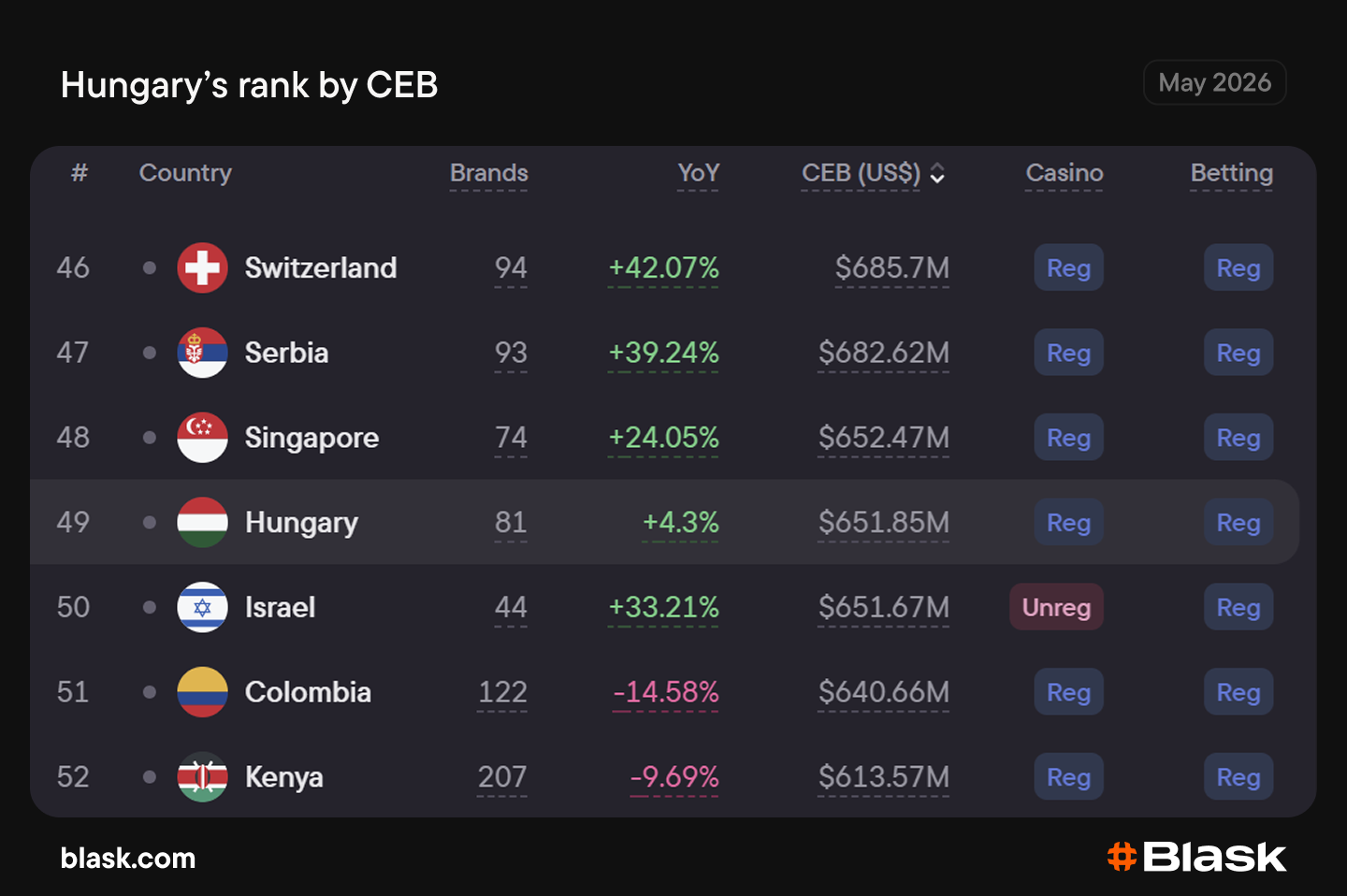Select the Brands column header
This screenshot has width=1347, height=896.
coord(488,173)
